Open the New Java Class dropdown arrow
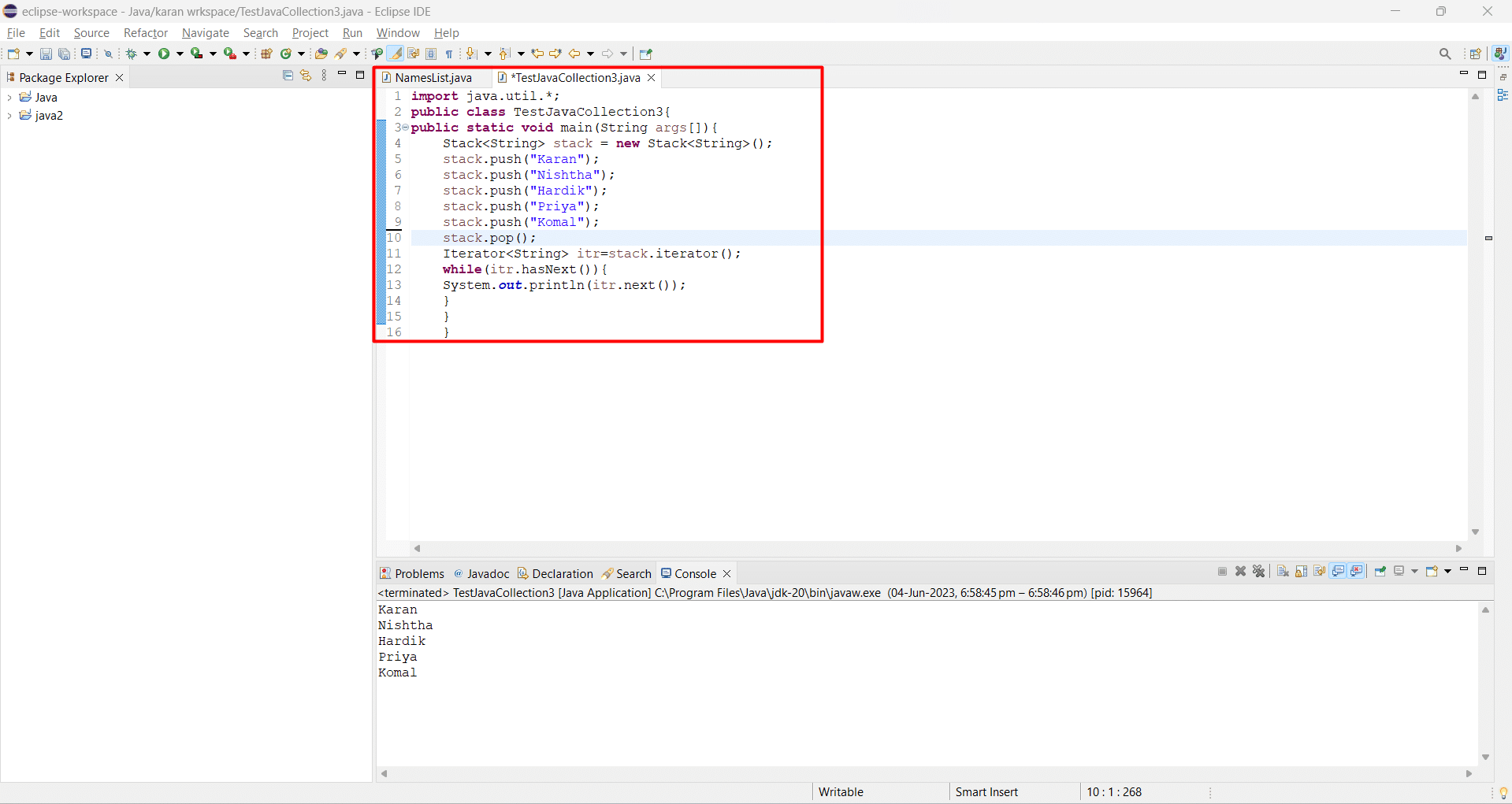Screen dimensions: 1512x804 click(301, 54)
